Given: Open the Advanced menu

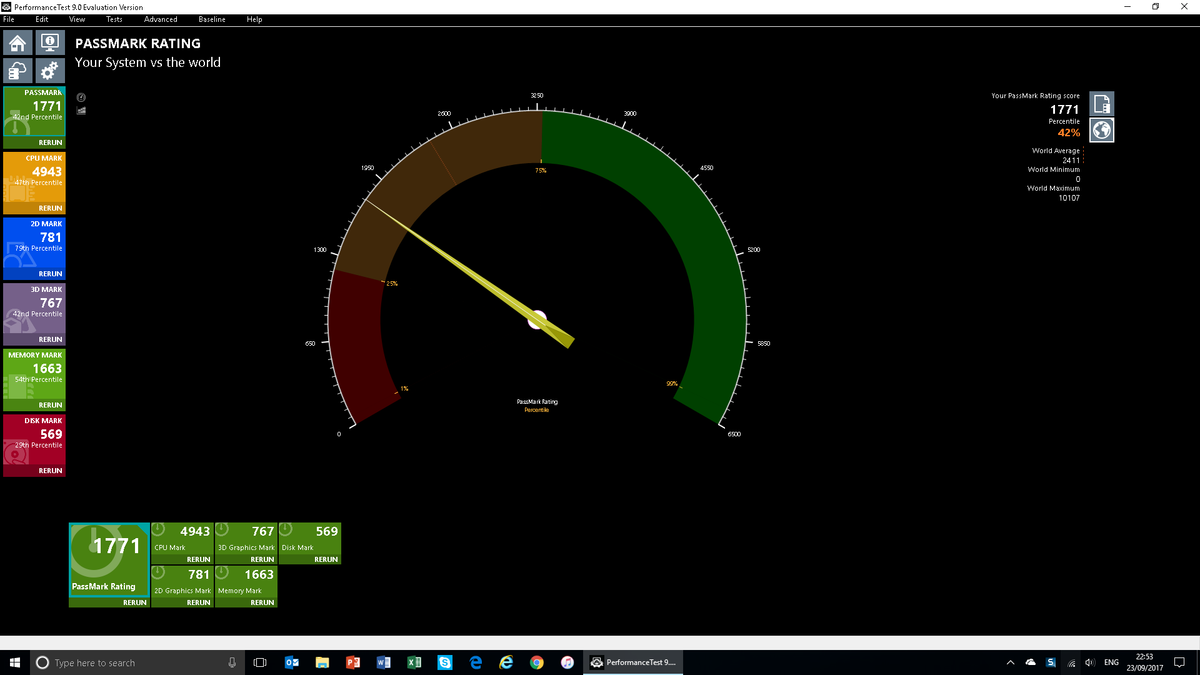Looking at the screenshot, I should coord(160,19).
